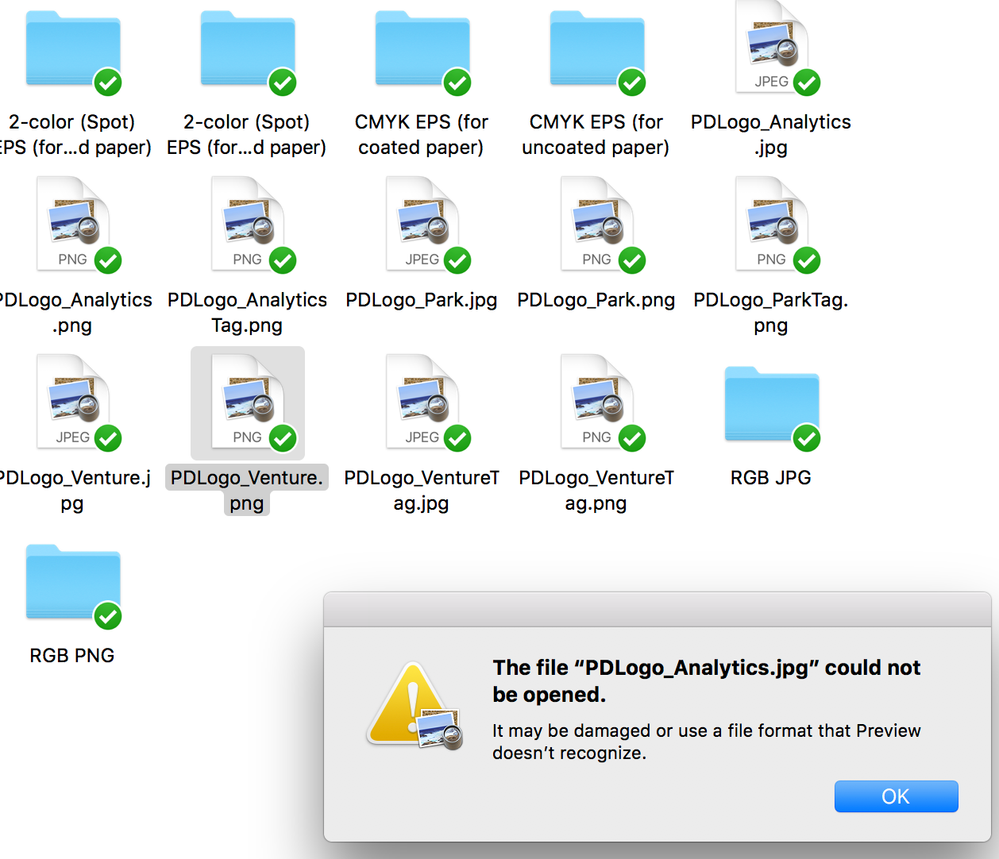Screen dimensions: 999x859
Task: Select the second 2-color Spot EPS folder
Action: point(248,48)
